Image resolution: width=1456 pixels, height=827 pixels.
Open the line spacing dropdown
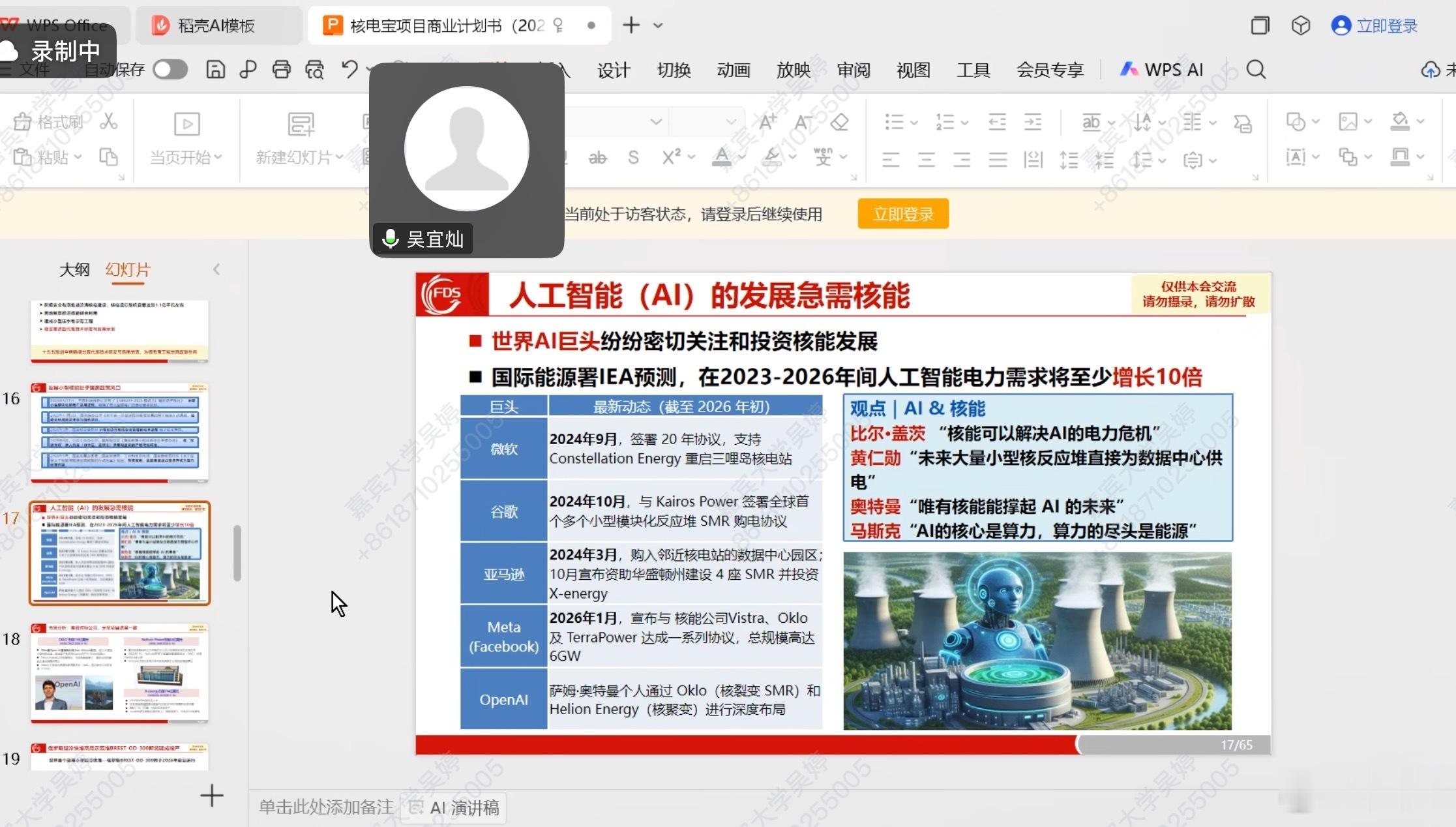click(1149, 160)
